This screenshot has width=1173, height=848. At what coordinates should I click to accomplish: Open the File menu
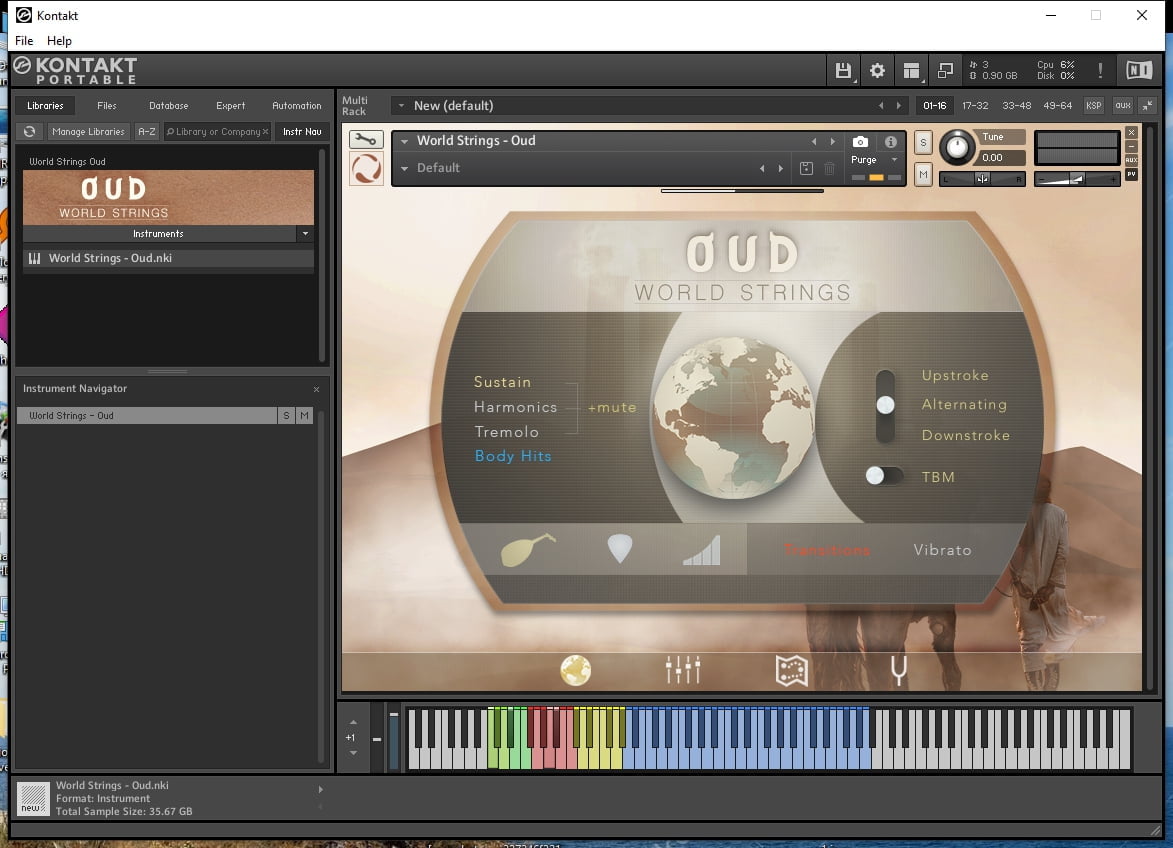coord(24,41)
